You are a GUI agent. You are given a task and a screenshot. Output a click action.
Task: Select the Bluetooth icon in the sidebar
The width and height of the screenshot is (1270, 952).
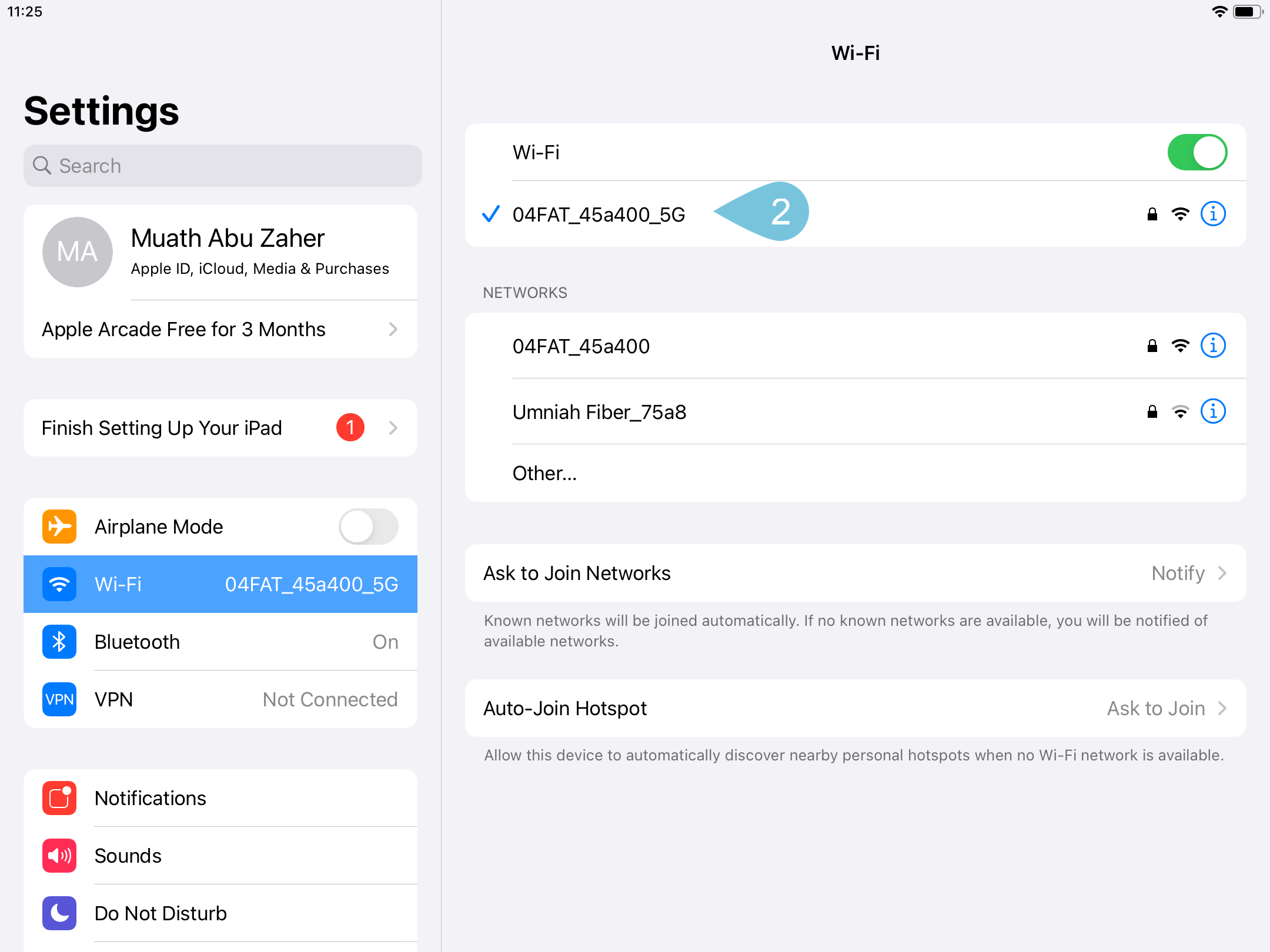(x=58, y=642)
